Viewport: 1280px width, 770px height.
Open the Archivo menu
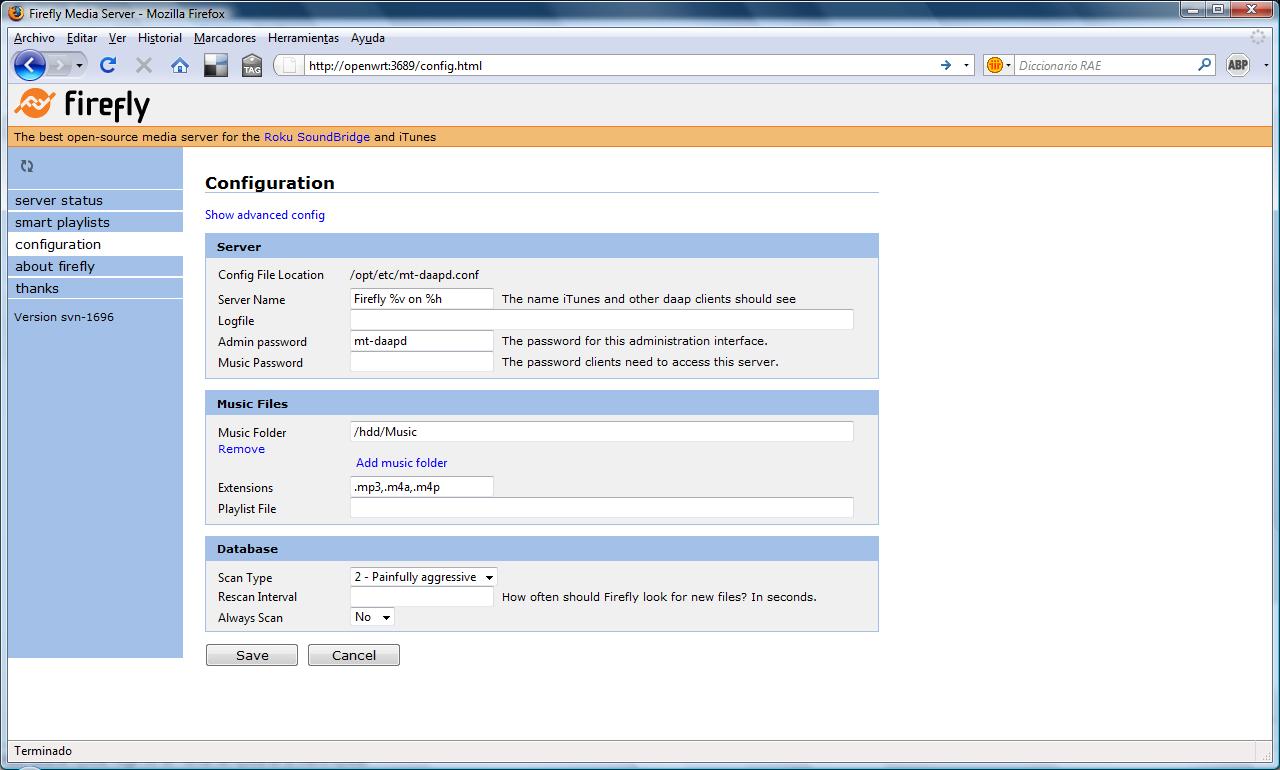click(x=34, y=38)
